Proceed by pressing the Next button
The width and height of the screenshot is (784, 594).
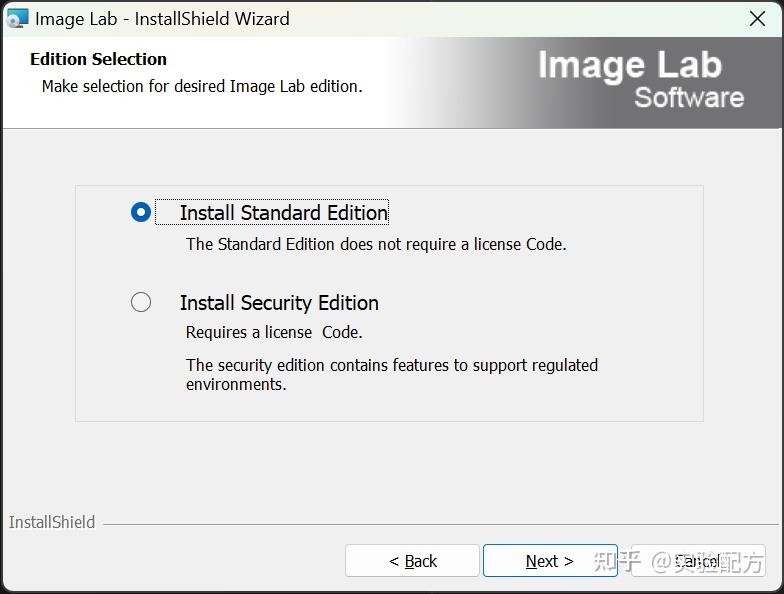tap(549, 561)
